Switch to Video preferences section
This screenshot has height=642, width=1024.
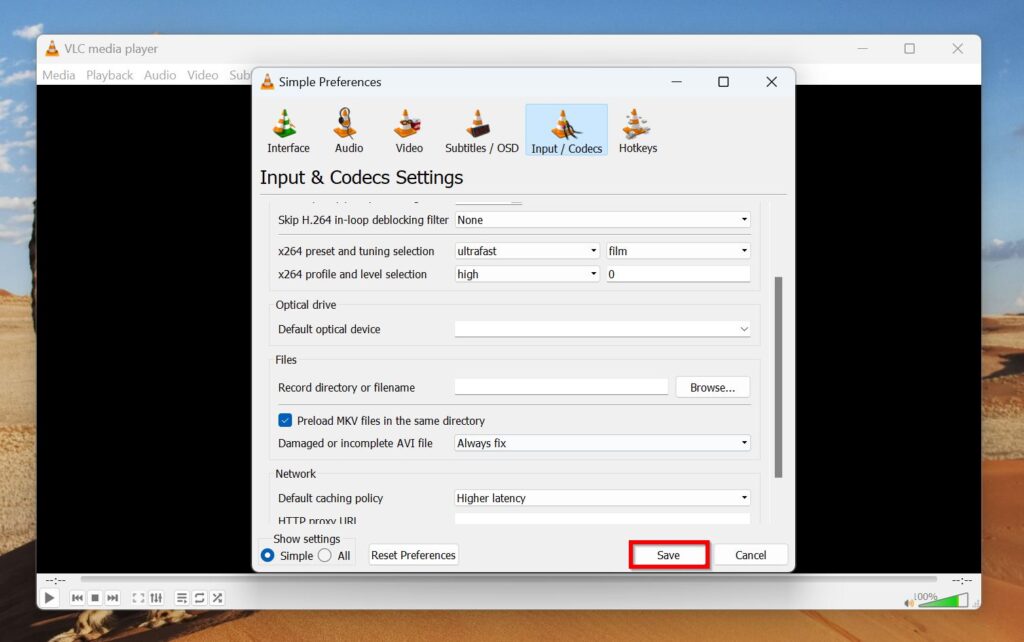pos(408,128)
